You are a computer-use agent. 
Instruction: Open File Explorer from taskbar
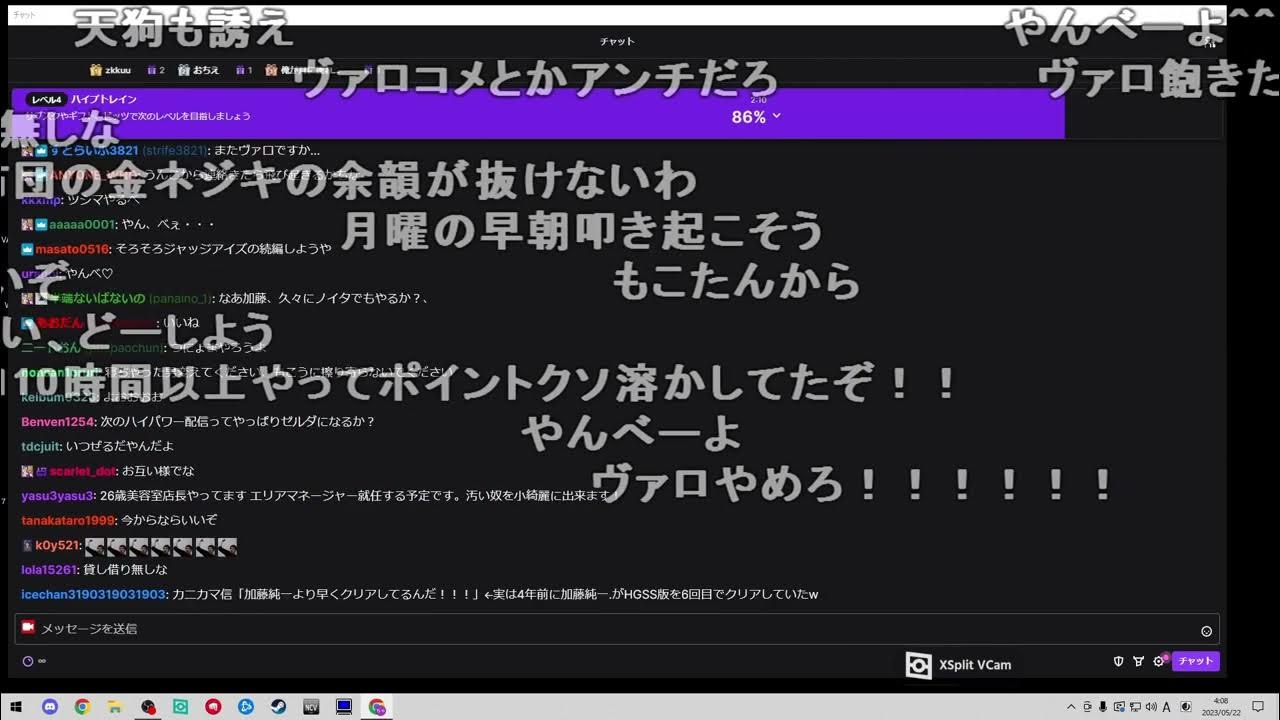pyautogui.click(x=115, y=707)
